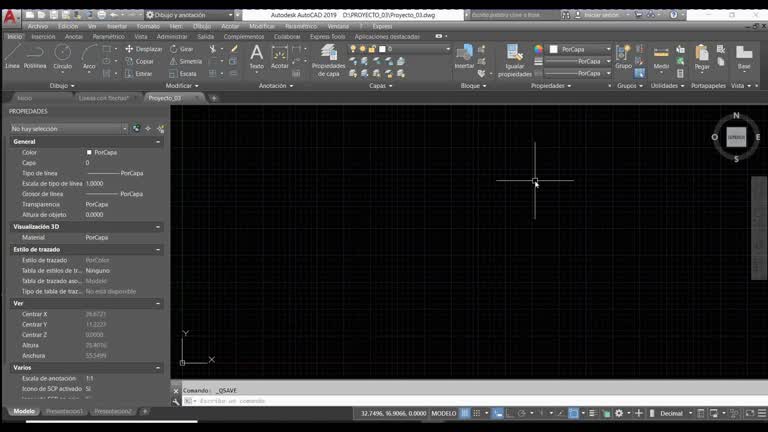
Task: Click the Grupo tool
Action: click(623, 57)
